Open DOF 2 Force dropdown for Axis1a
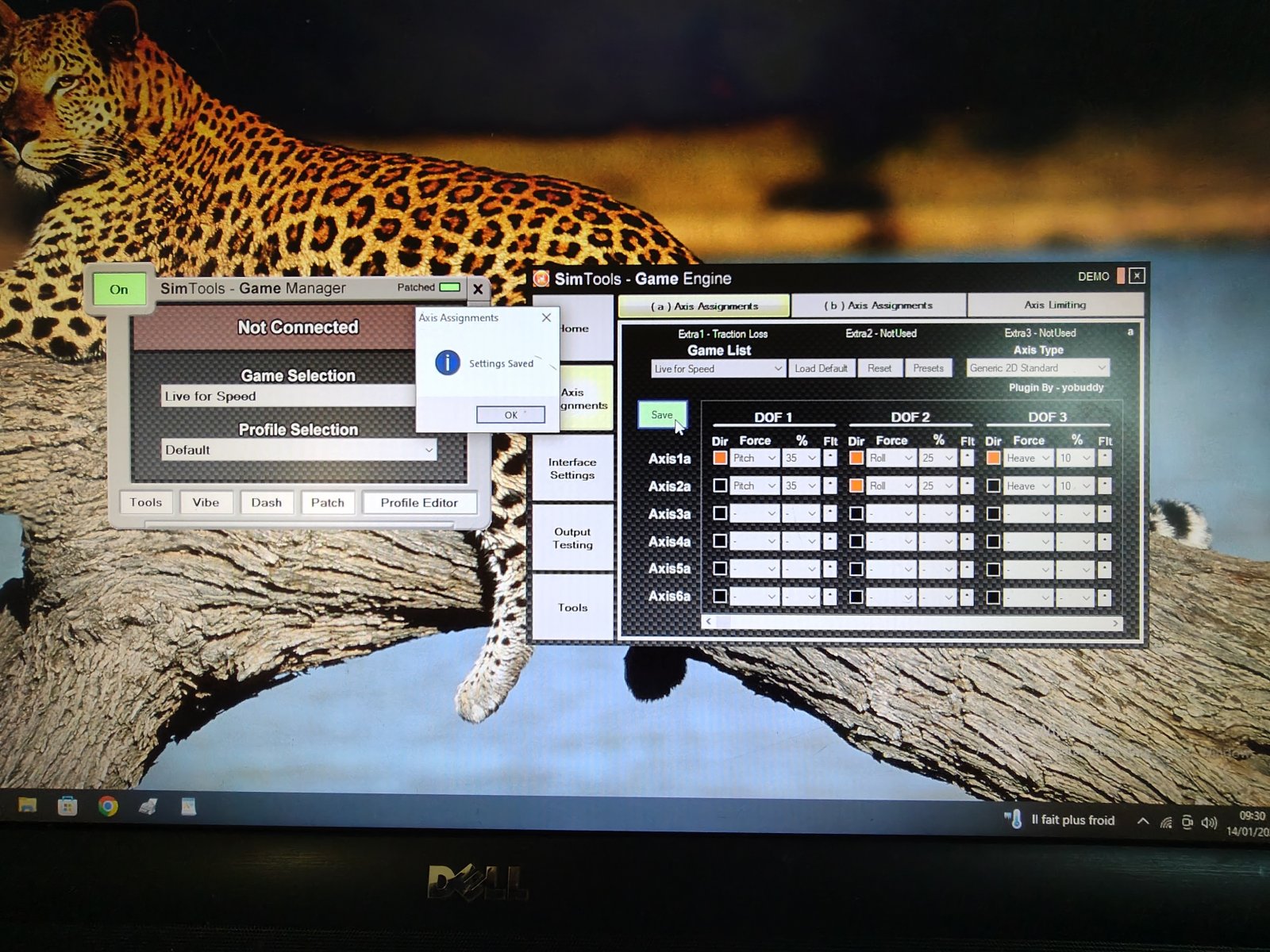This screenshot has height=952, width=1270. tap(891, 458)
